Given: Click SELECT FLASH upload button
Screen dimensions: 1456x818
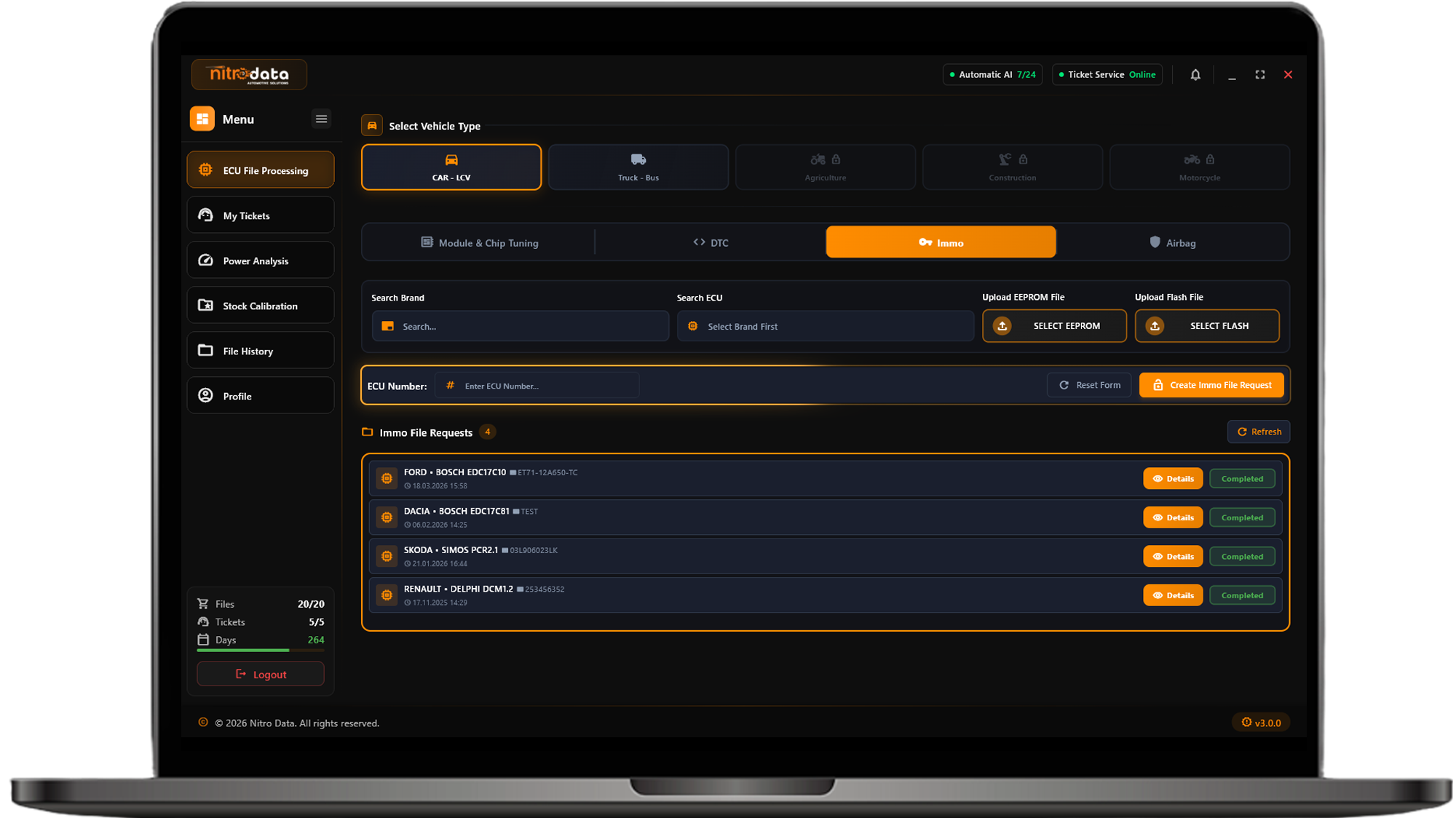Looking at the screenshot, I should [1207, 326].
